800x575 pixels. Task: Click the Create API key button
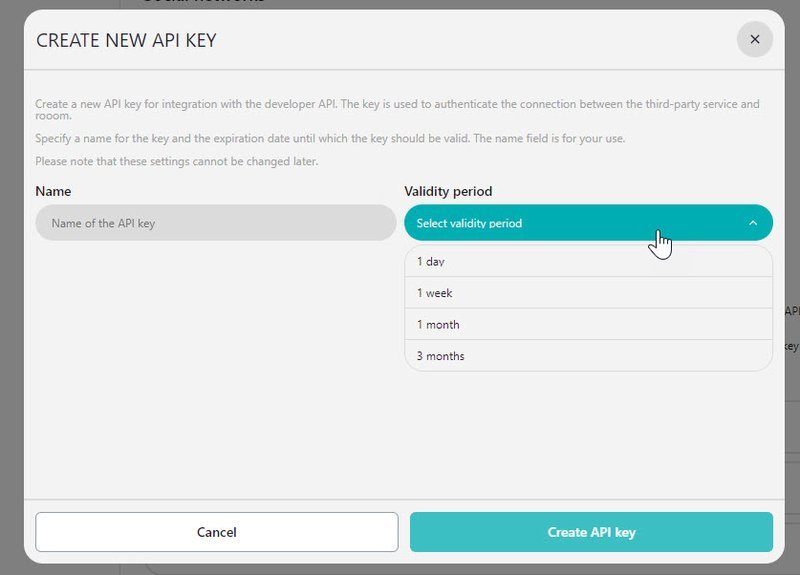[591, 532]
